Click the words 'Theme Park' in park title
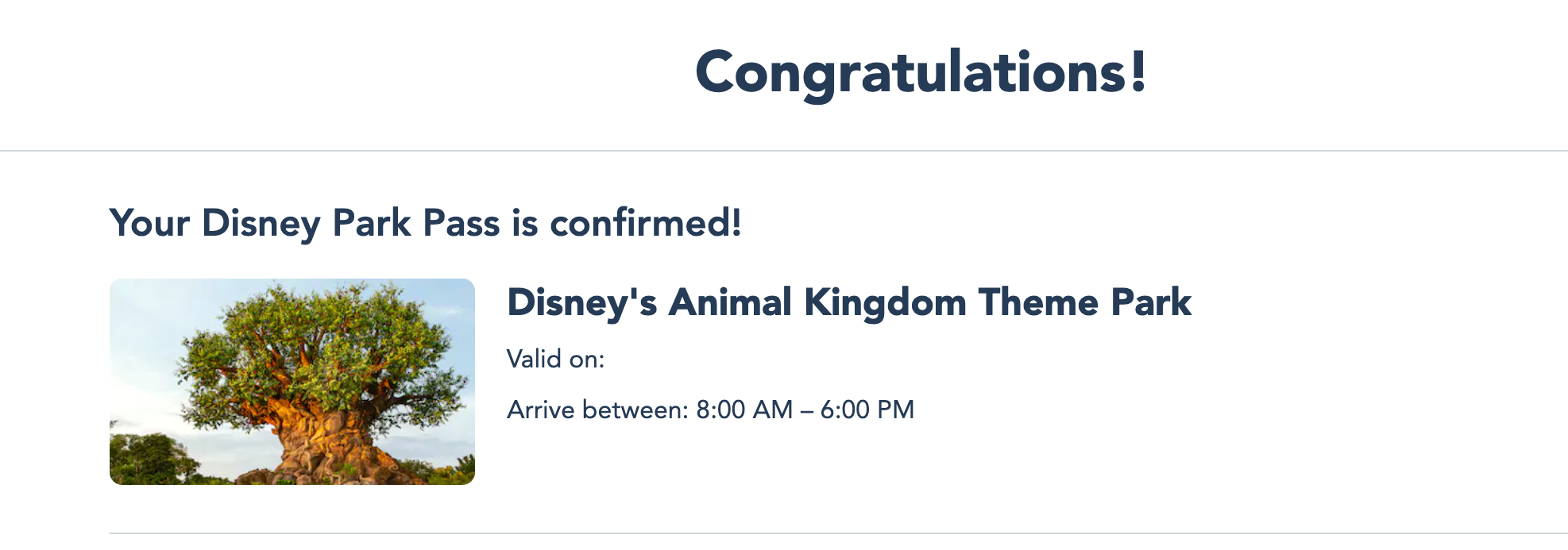 tap(1084, 302)
